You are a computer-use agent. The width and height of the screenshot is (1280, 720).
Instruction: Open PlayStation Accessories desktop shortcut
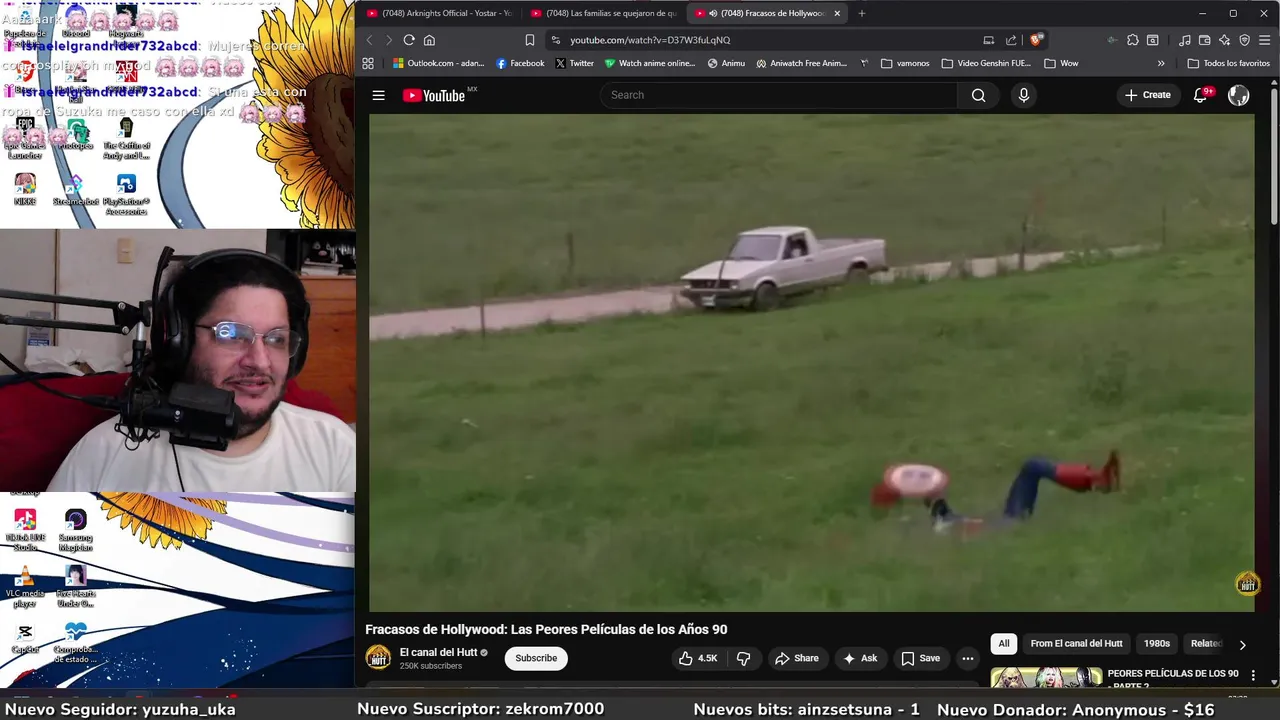(x=126, y=195)
